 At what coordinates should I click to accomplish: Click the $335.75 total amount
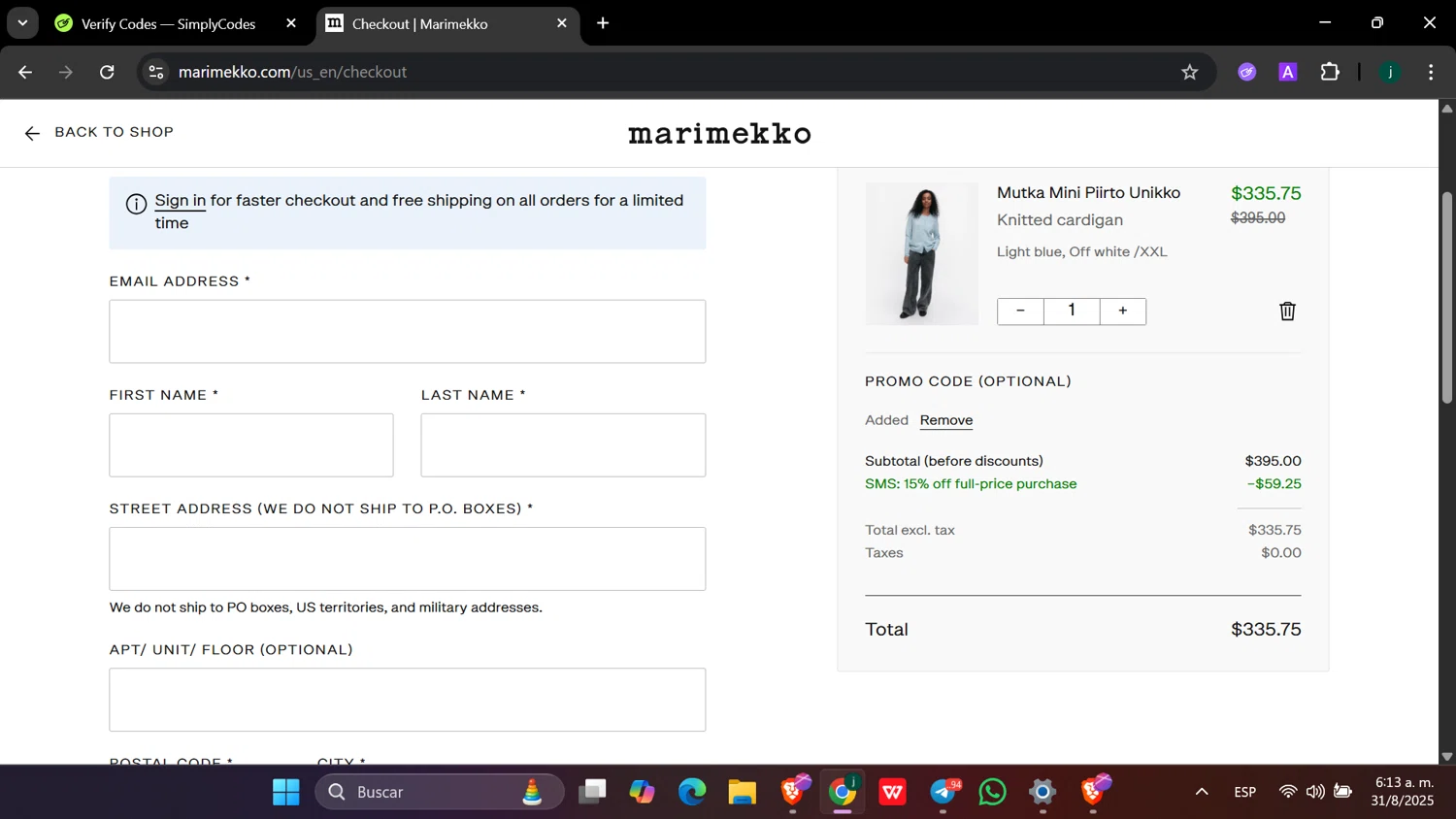1266,629
